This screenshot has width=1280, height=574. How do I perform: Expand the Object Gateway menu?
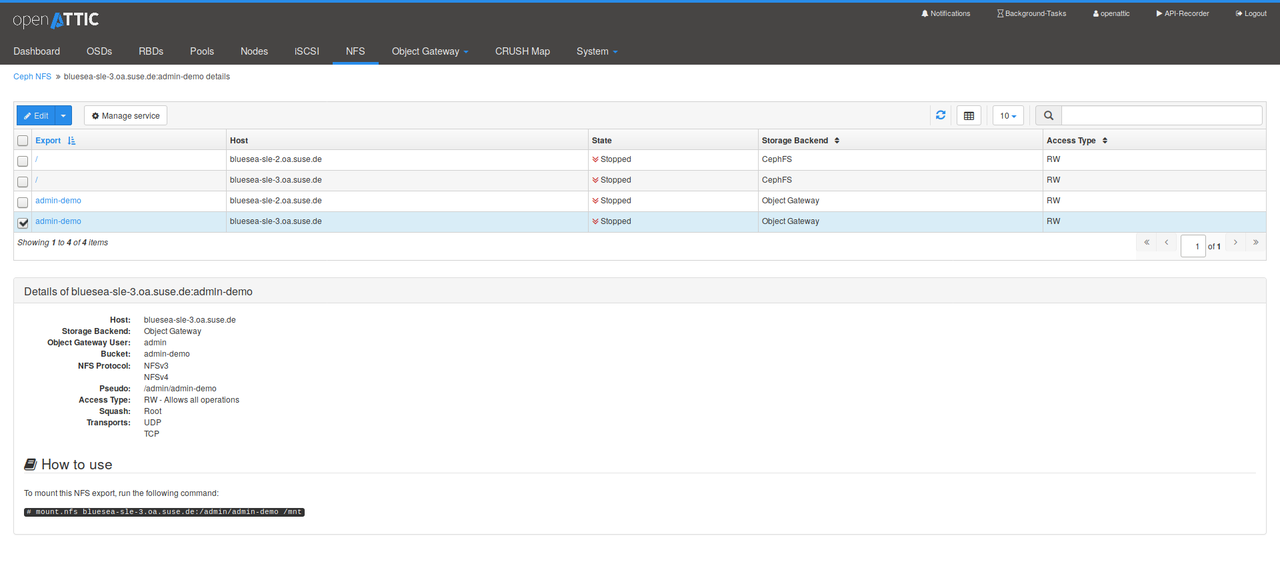430,51
